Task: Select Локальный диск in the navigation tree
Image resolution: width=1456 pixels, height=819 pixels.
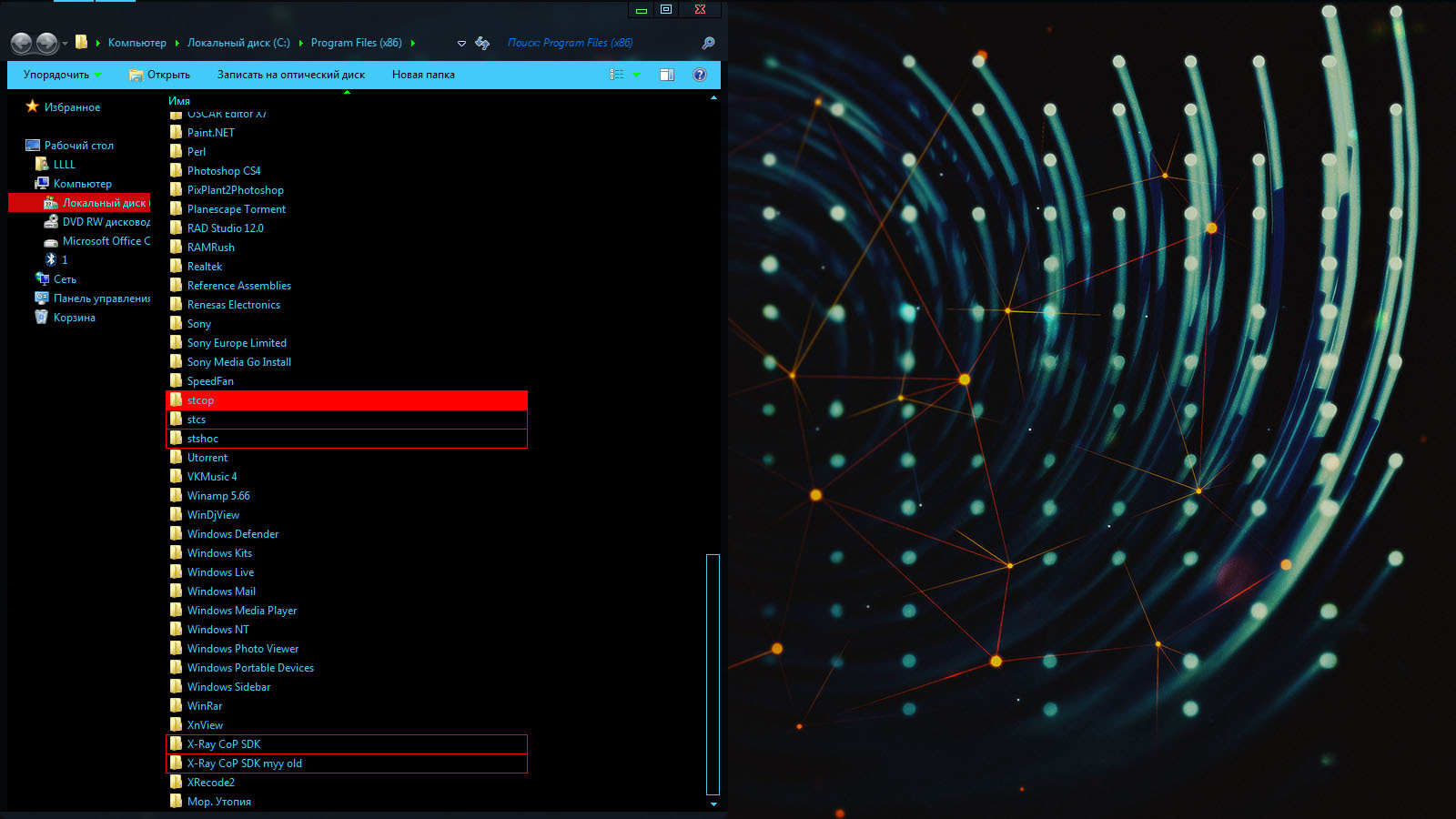Action: [79, 203]
